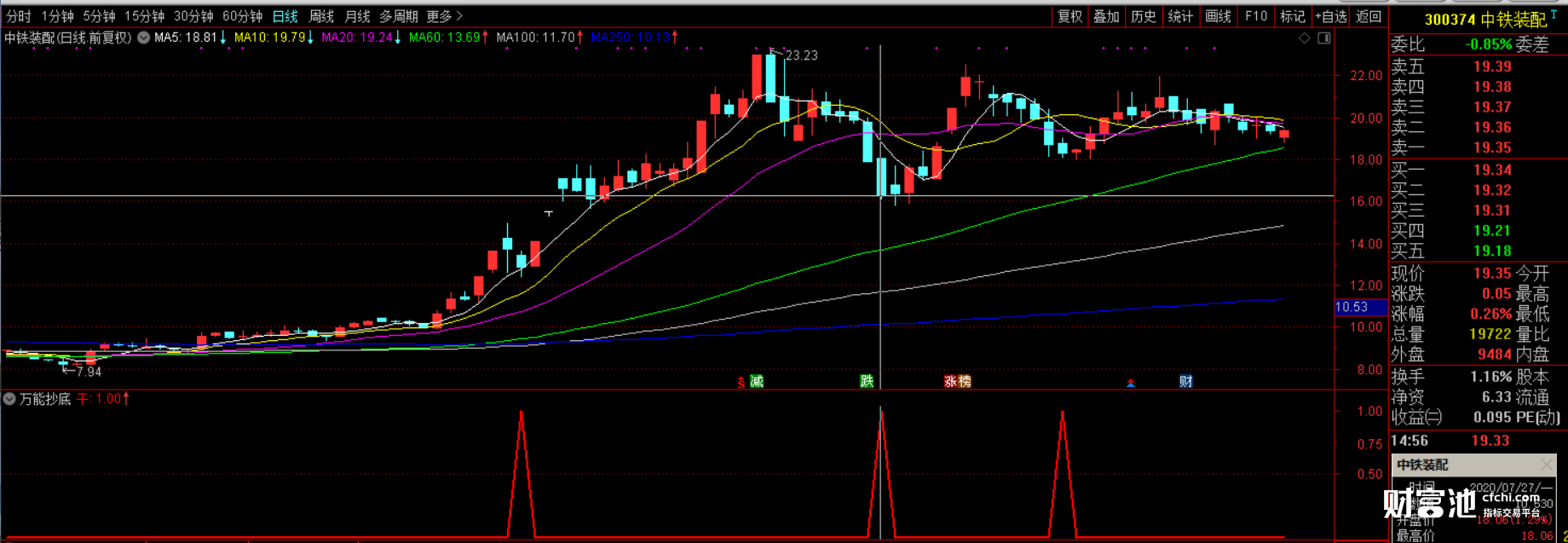1568x543 pixels.
Task: Switch to 分时 intraday view
Action: [x=18, y=16]
